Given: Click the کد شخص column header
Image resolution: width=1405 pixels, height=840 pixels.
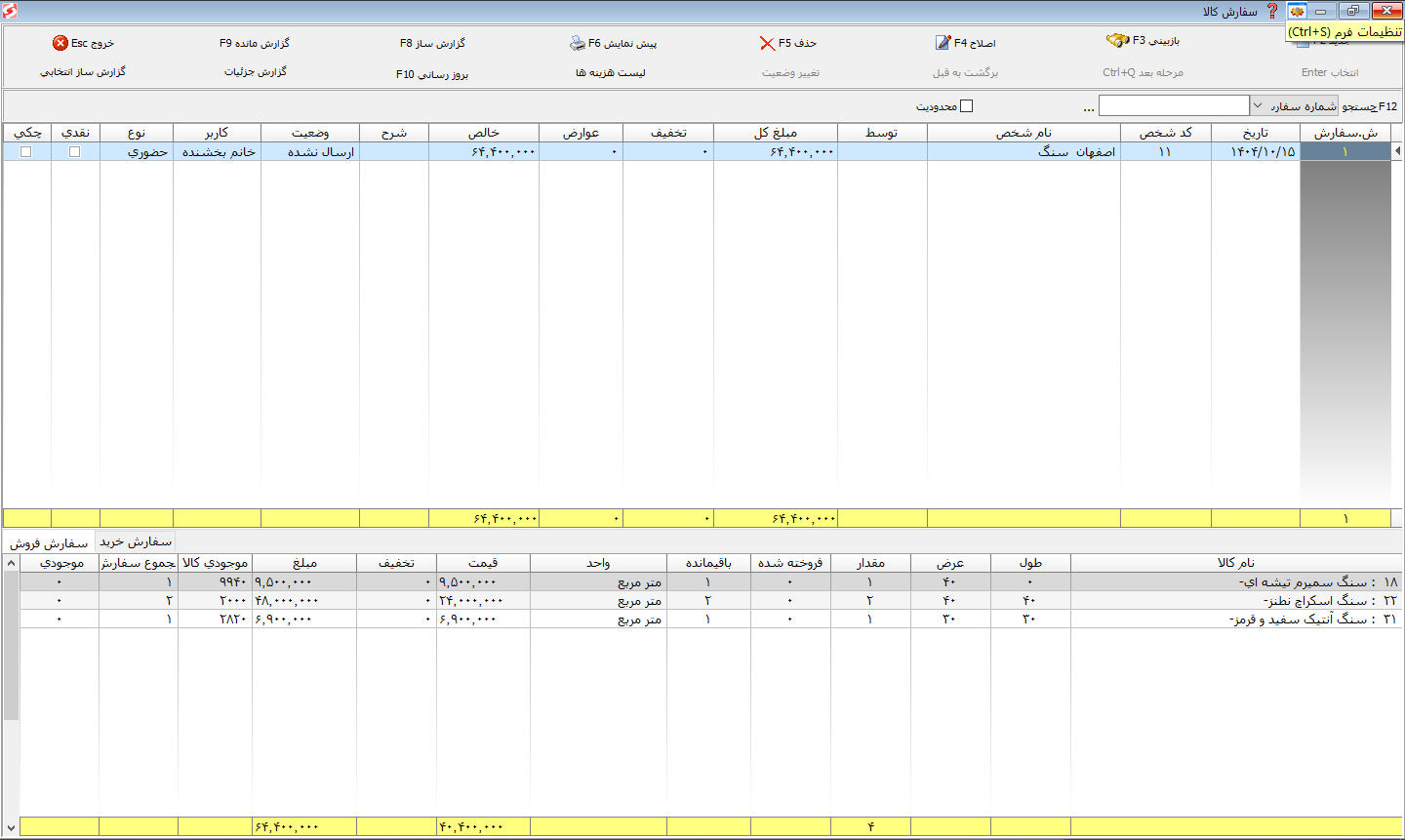Looking at the screenshot, I should 1165,133.
